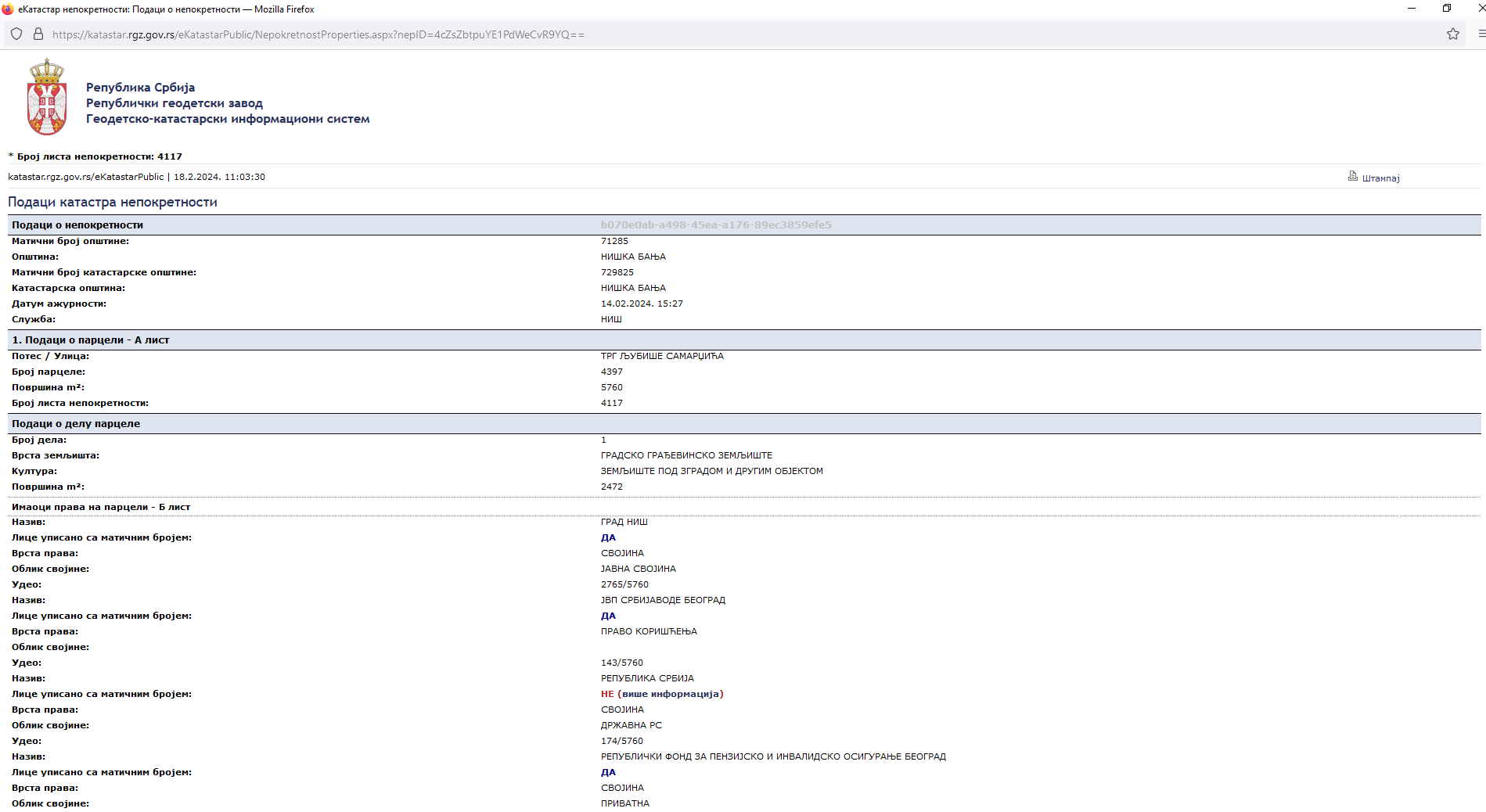Viewport: 1486px width, 812px height.
Task: Click НЕ (више информација) for РЕПУБЛИКА СРБИЈА
Action: tap(661, 694)
